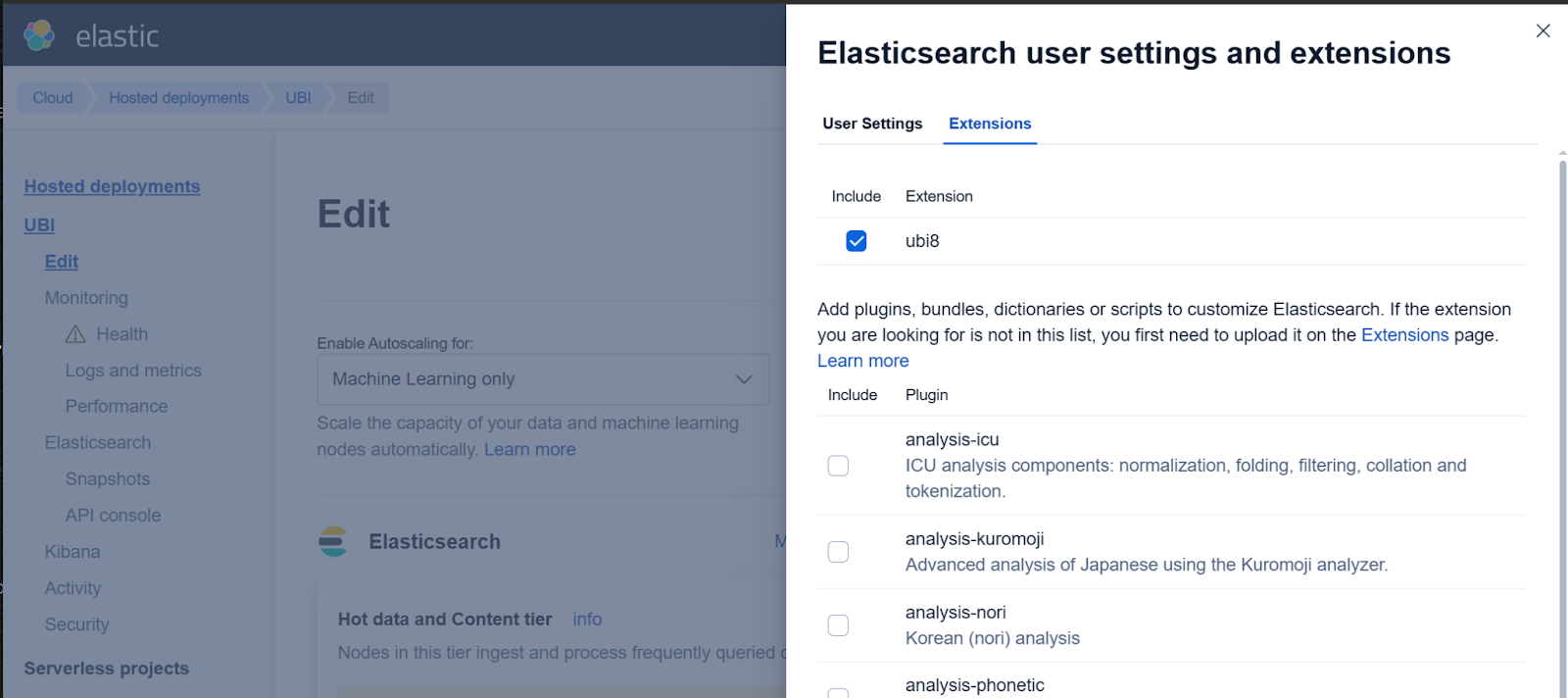Click Learn more in flyout description
Screen dimensions: 1568x698
pyautogui.click(x=862, y=361)
